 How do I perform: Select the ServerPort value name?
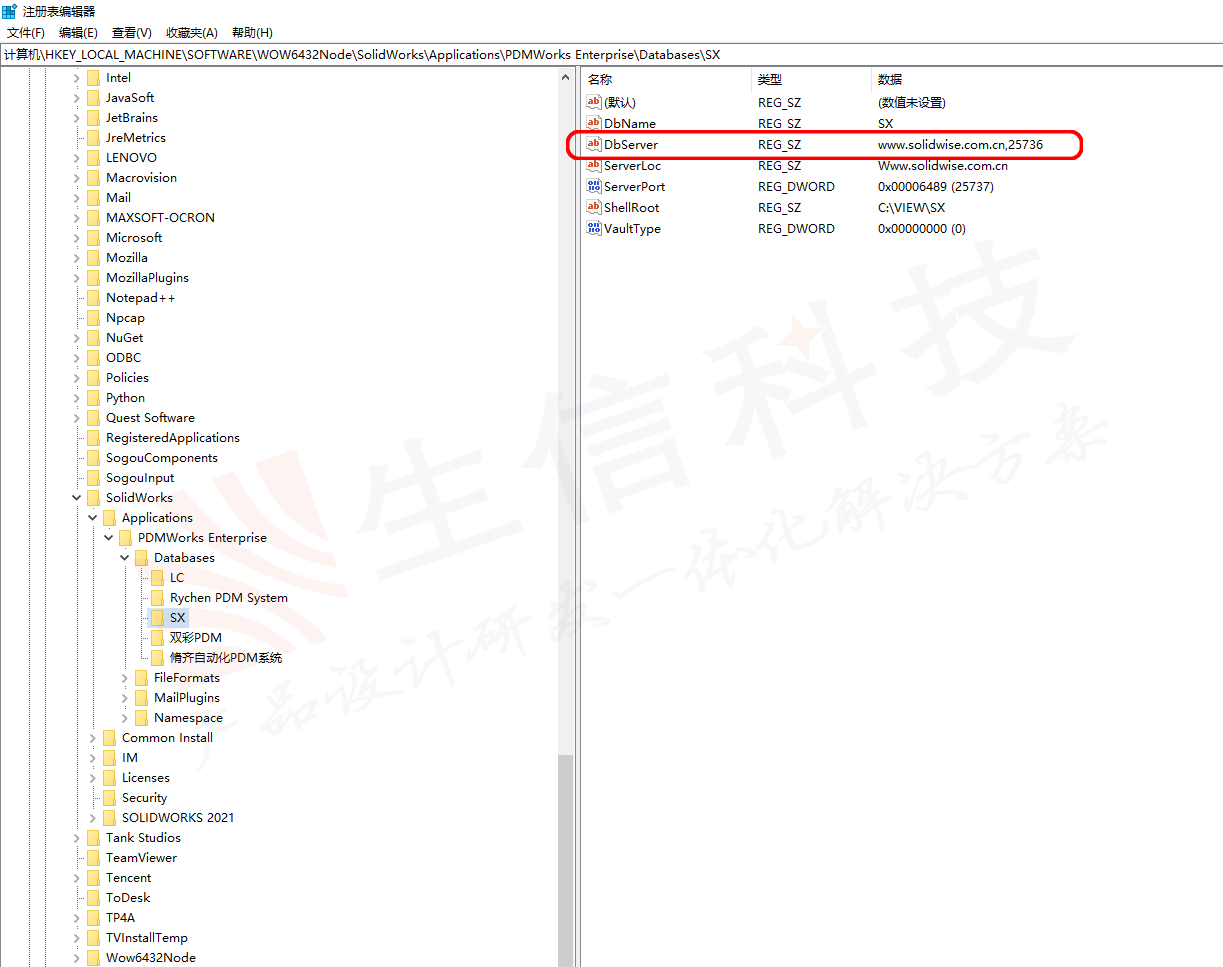[x=635, y=186]
